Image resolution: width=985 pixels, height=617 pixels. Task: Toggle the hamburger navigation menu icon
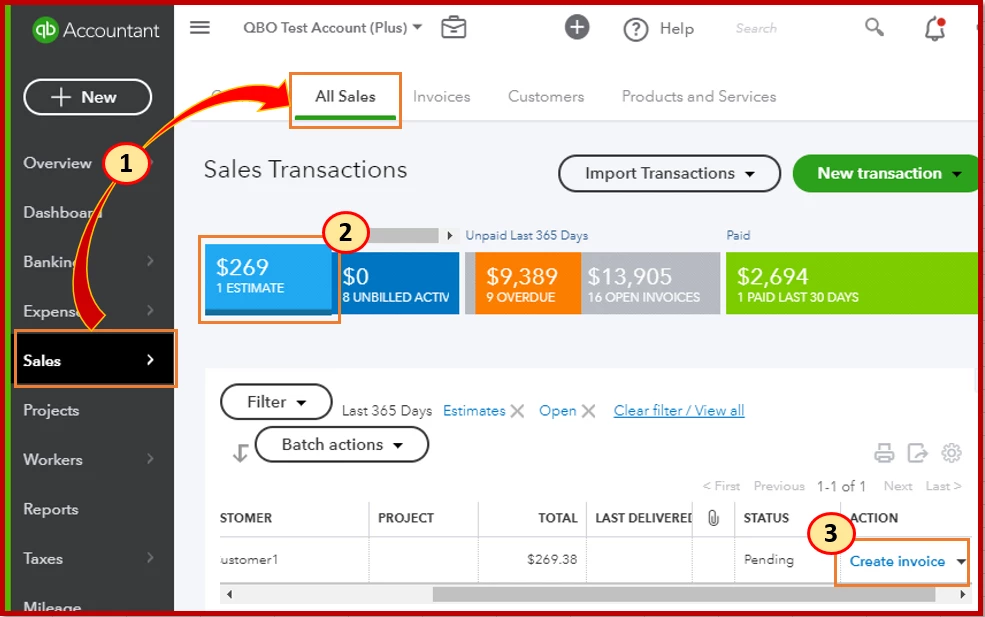[200, 28]
